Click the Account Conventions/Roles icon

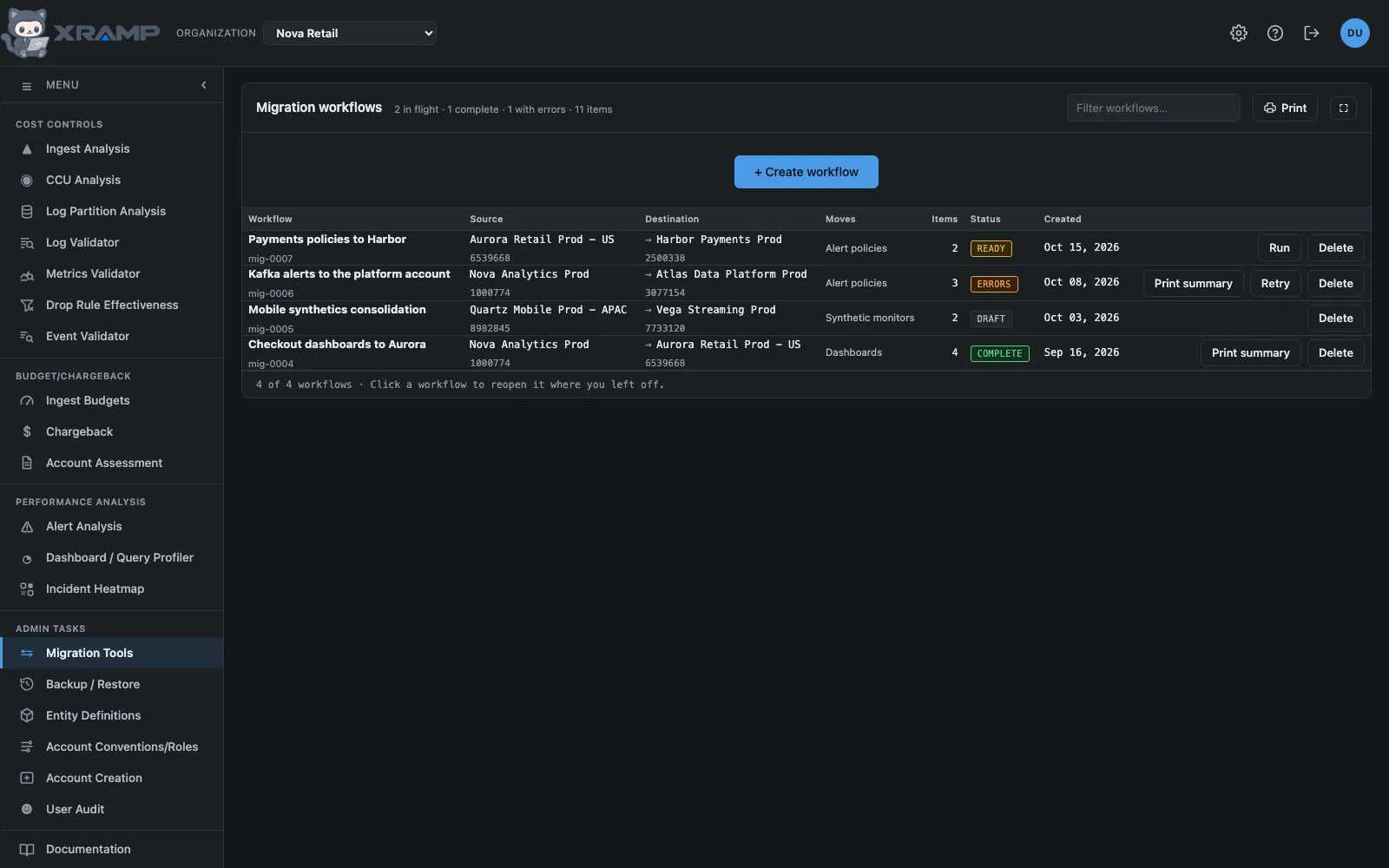coord(27,747)
